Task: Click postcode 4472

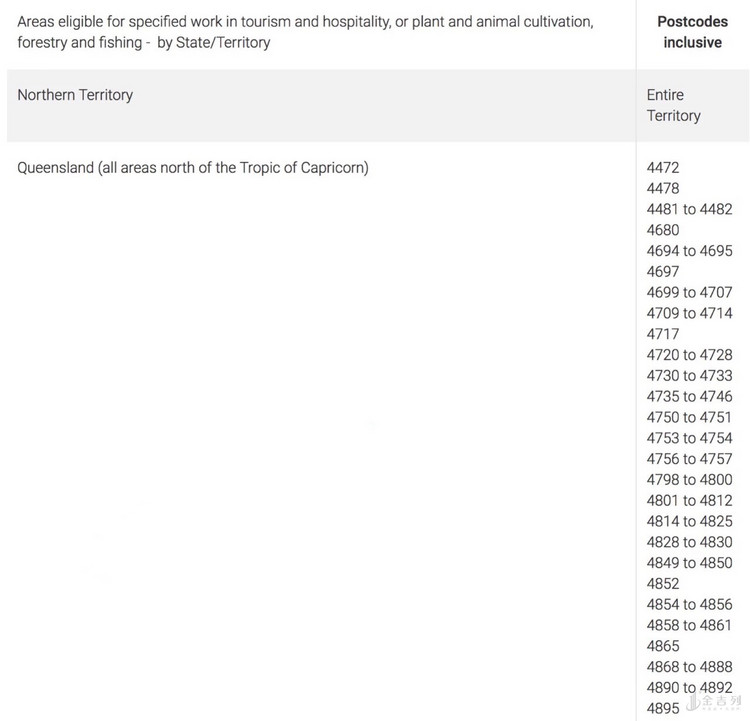Action: tap(663, 168)
